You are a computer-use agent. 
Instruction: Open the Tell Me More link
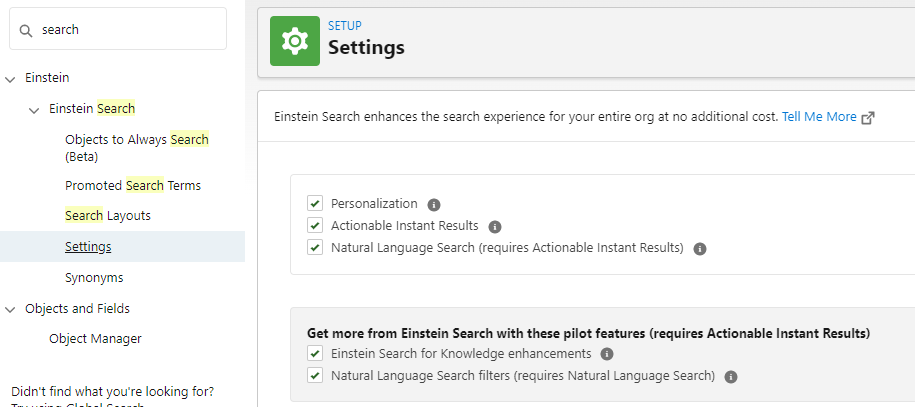click(x=819, y=117)
